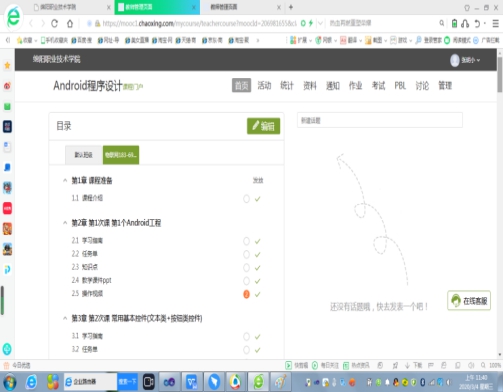Go to the browser home icon
503x392 pixels.
(x=70, y=23)
